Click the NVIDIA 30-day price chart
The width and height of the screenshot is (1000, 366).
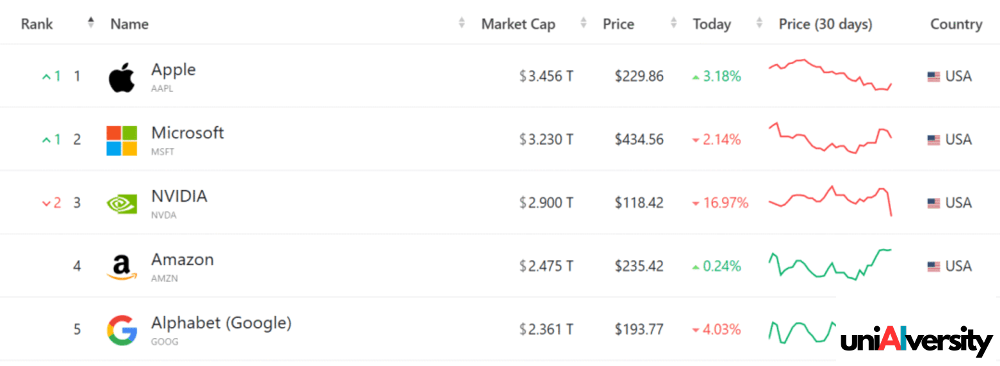pos(830,201)
